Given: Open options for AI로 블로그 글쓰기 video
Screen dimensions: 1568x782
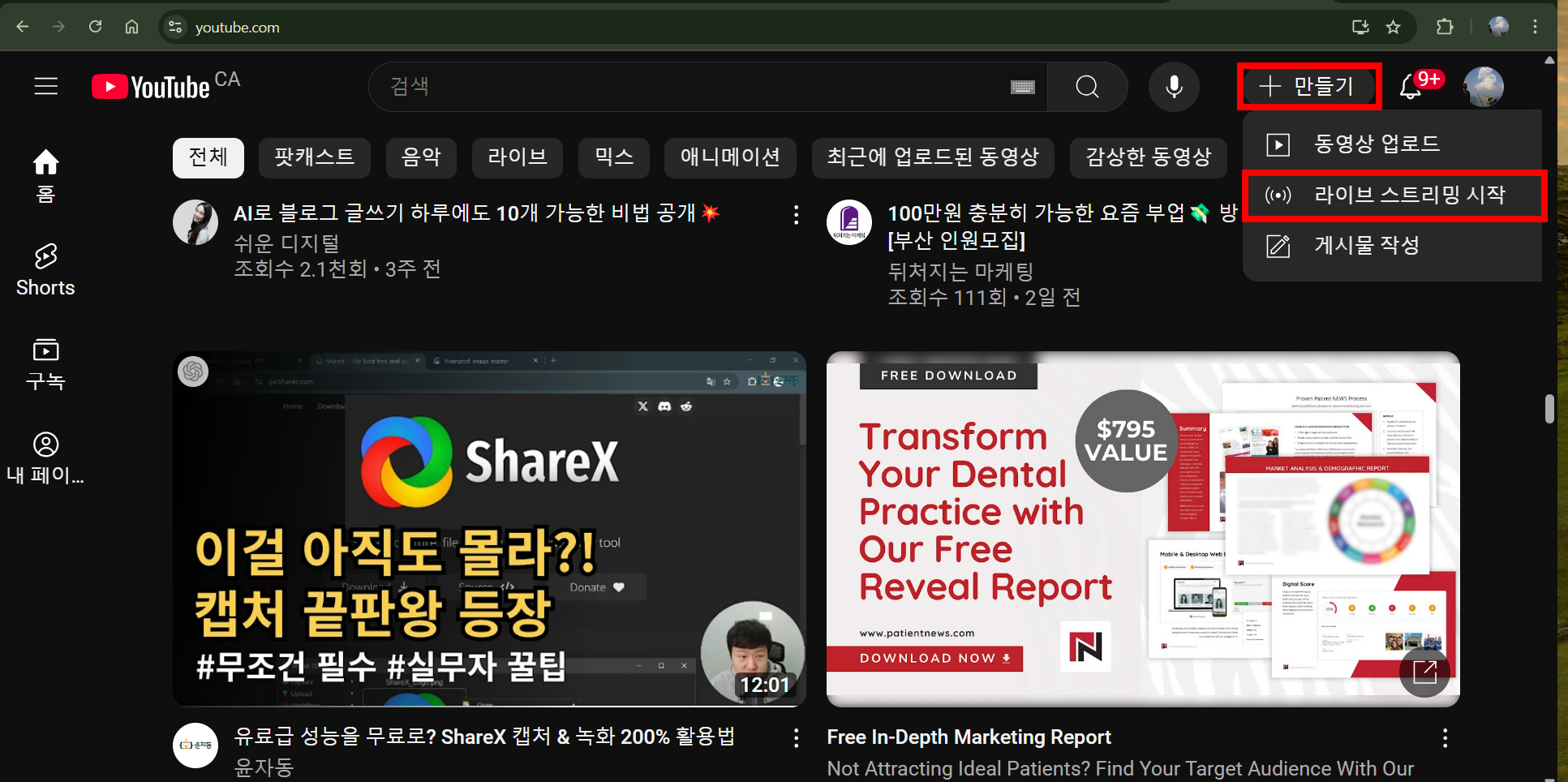Looking at the screenshot, I should coord(796,215).
